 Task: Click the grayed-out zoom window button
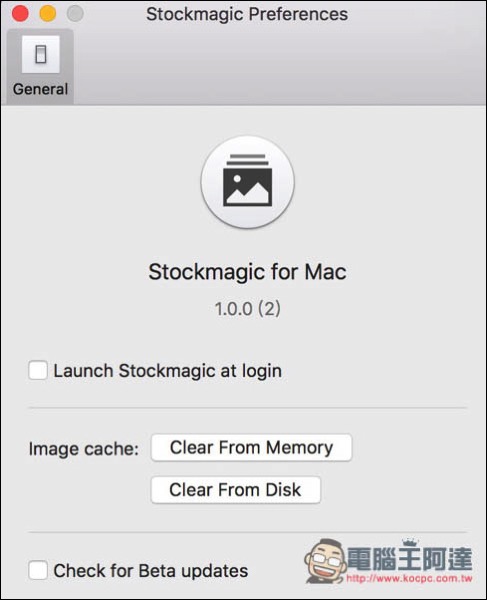point(75,14)
